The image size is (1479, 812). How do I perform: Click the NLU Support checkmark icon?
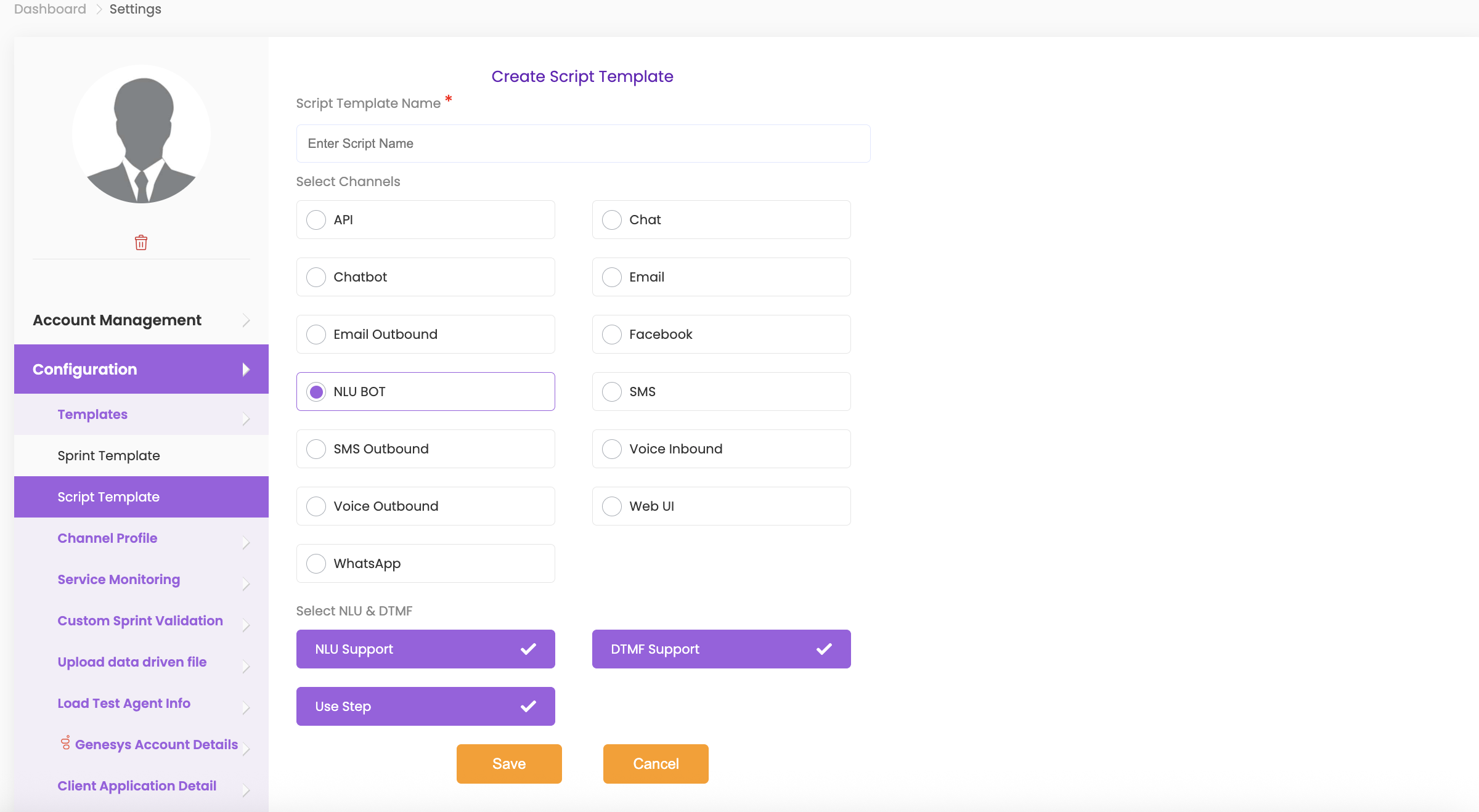[528, 649]
